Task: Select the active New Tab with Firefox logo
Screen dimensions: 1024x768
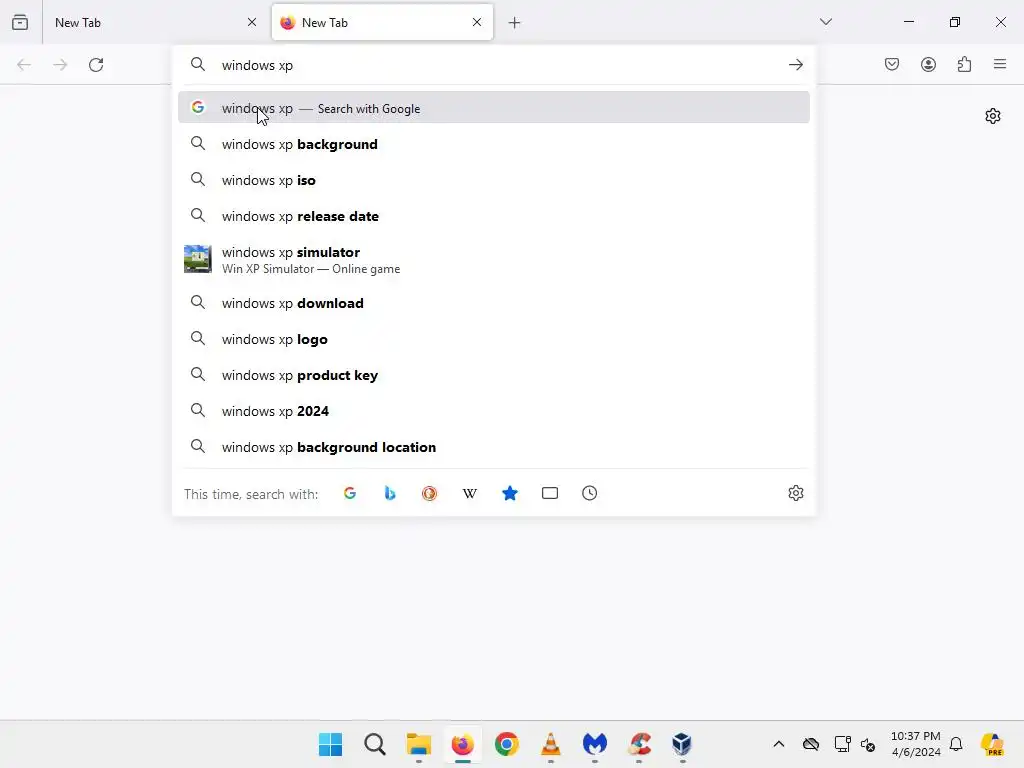Action: [382, 22]
